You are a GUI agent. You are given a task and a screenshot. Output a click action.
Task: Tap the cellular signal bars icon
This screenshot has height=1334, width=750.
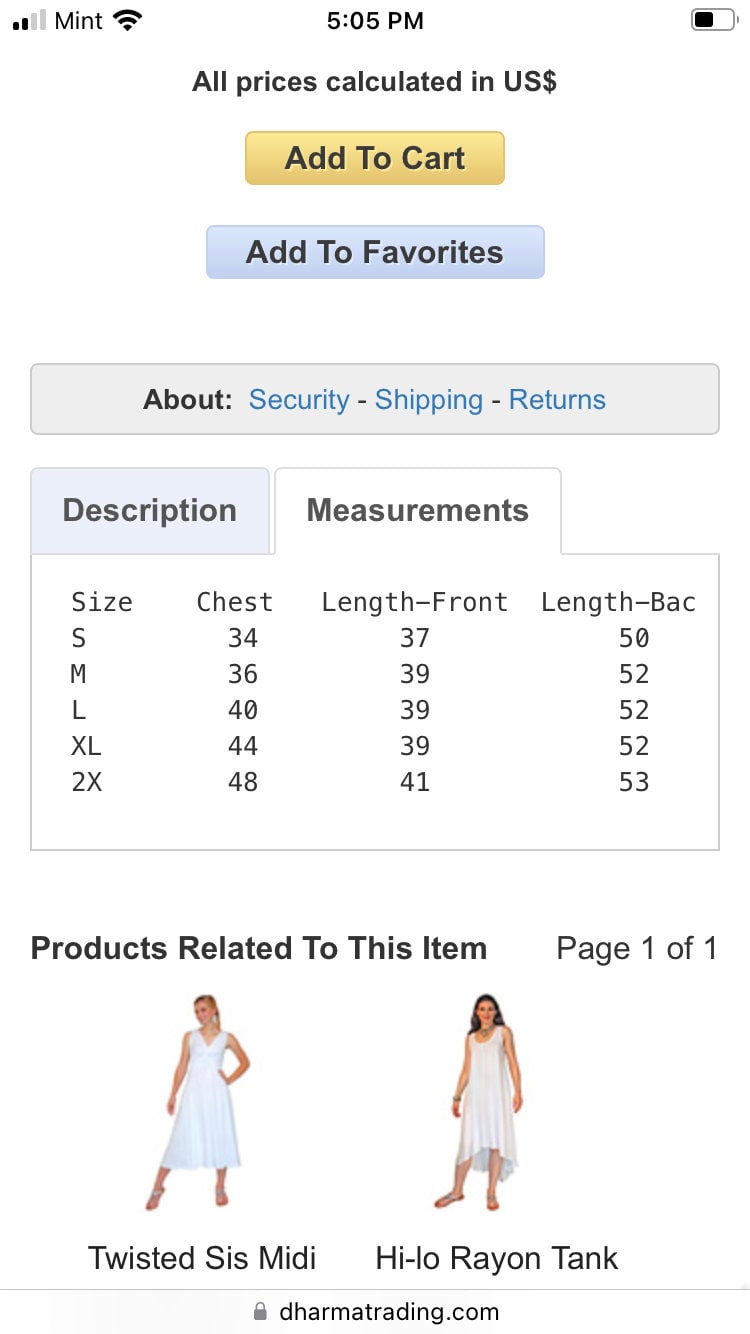(30, 21)
